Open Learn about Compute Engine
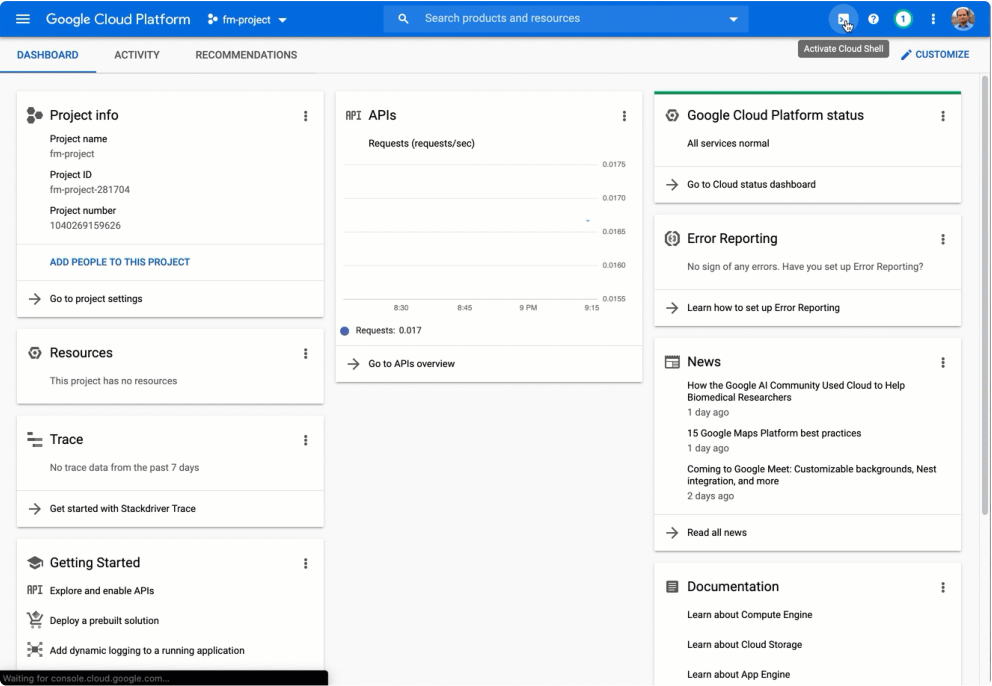 750,614
